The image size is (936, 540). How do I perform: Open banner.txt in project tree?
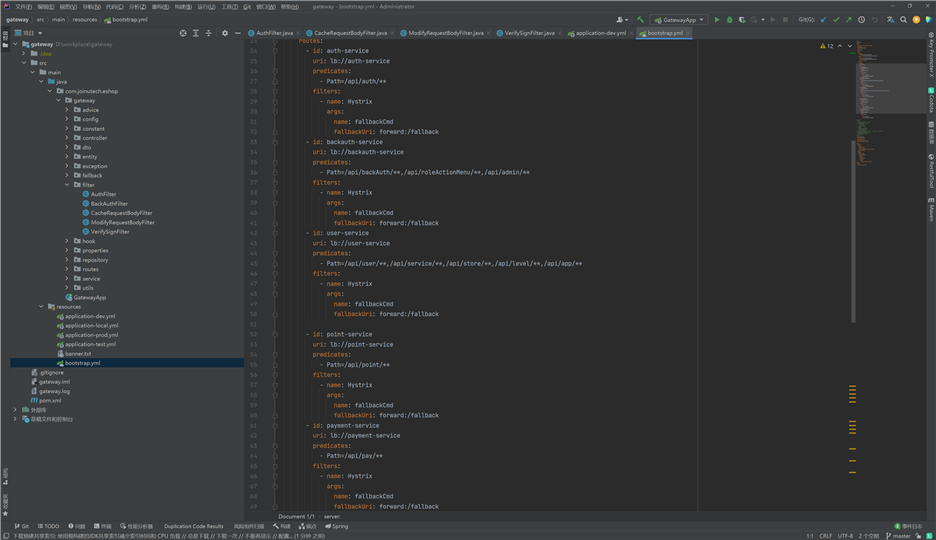[x=78, y=354]
